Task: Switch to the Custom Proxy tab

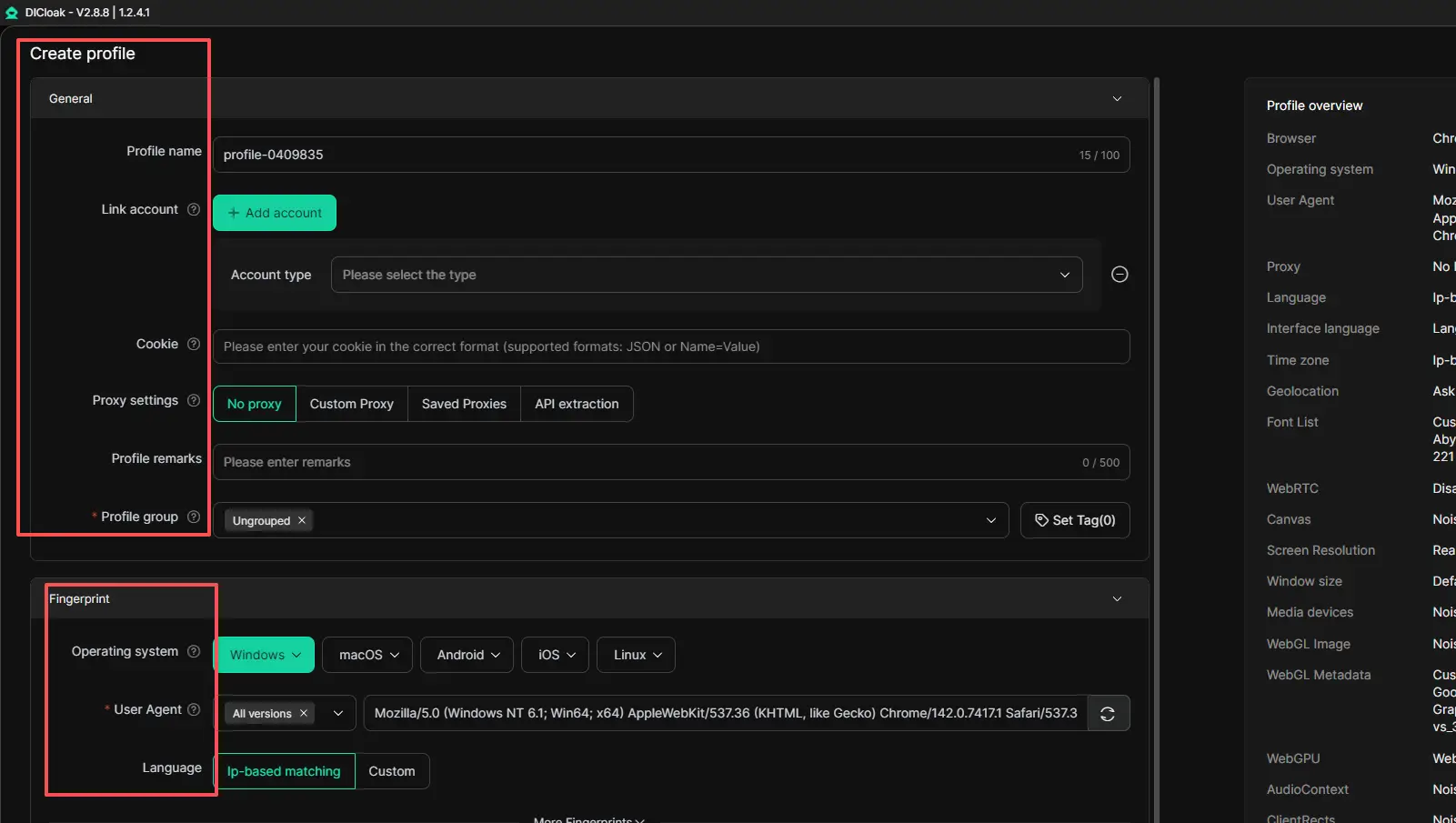Action: [352, 404]
